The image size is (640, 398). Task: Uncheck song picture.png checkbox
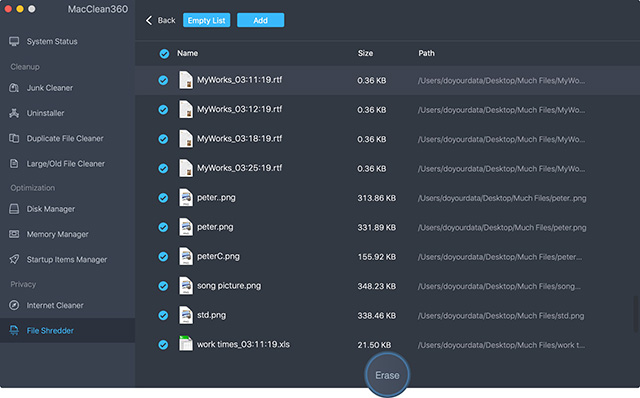coord(163,286)
